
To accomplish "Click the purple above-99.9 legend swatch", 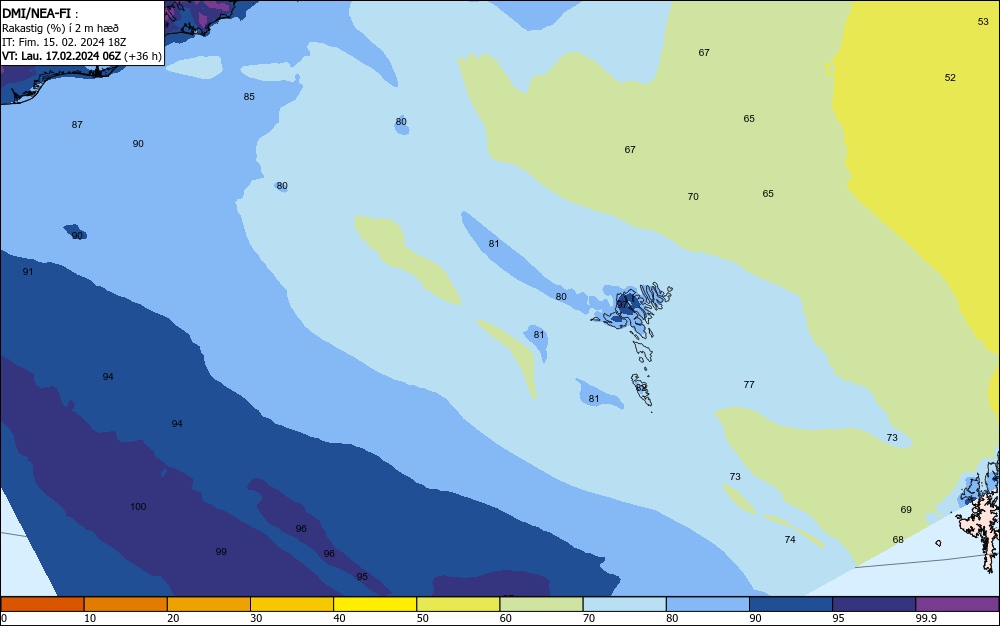I will (x=957, y=604).
